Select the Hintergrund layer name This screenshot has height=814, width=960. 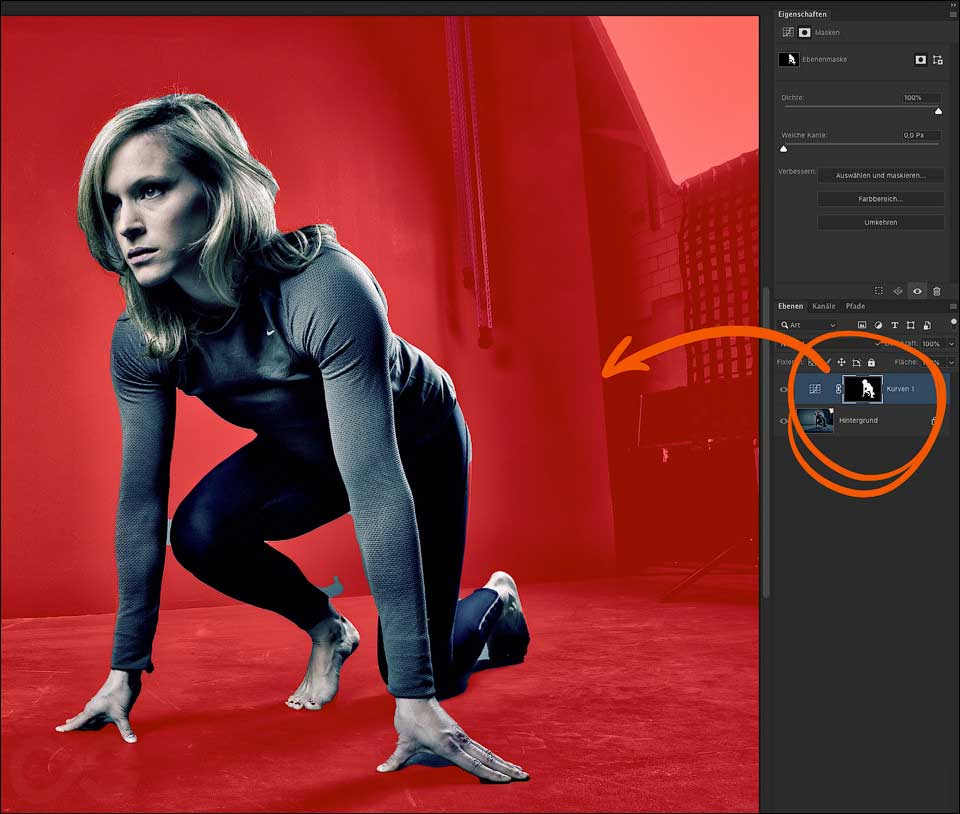point(858,420)
